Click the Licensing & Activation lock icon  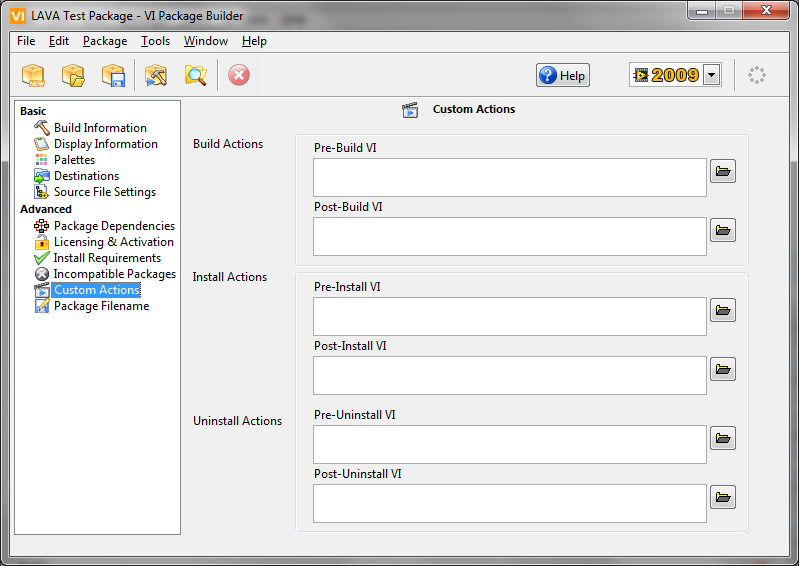41,241
